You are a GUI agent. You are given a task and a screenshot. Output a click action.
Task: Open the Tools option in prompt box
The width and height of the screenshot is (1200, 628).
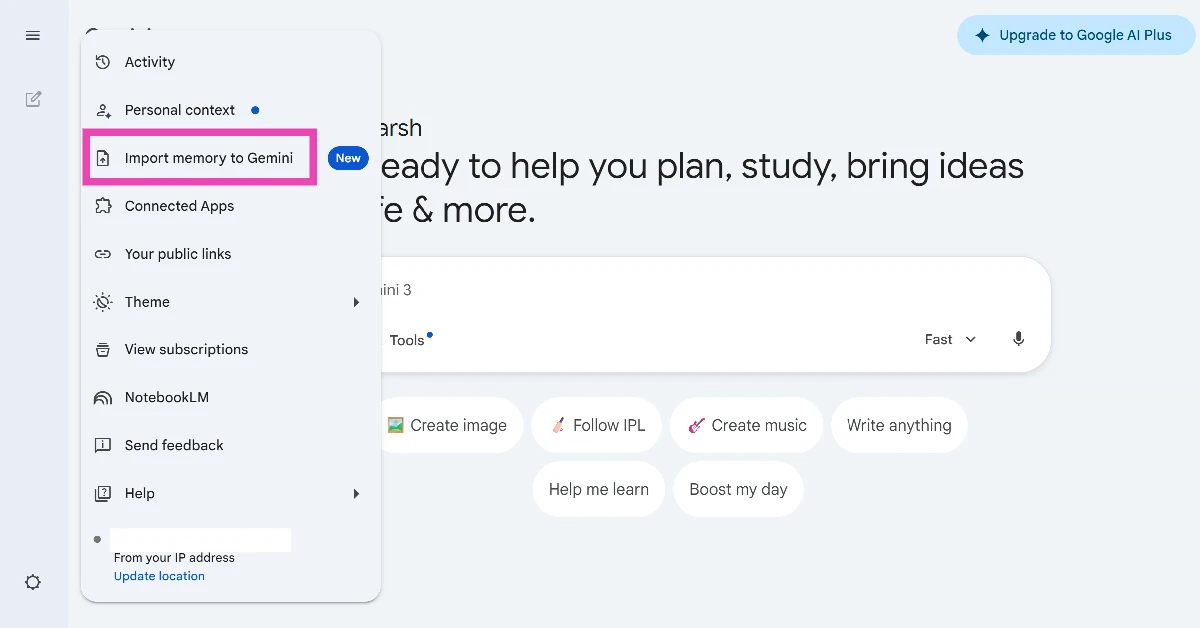click(407, 340)
